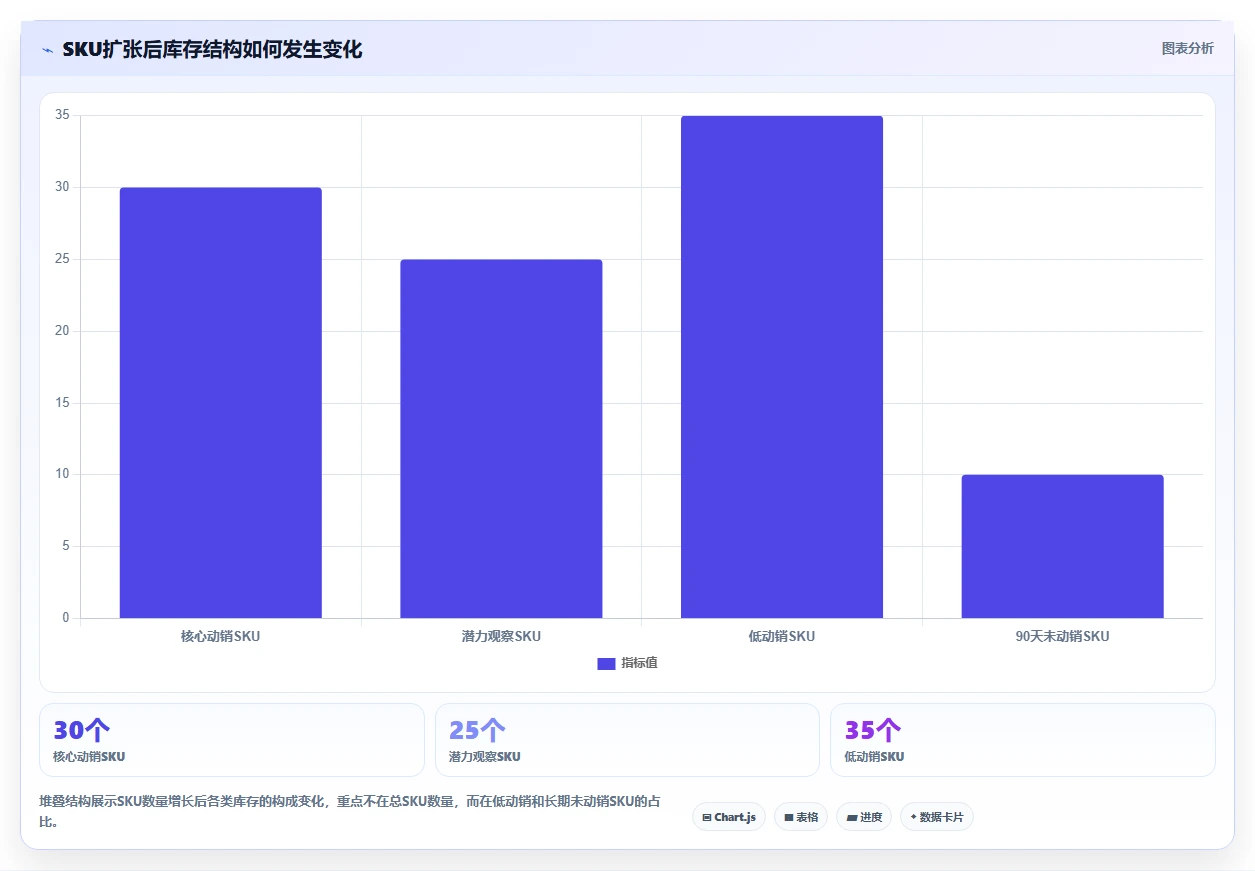1255x871 pixels.
Task: Click the 35个 data card
Action: (1023, 740)
